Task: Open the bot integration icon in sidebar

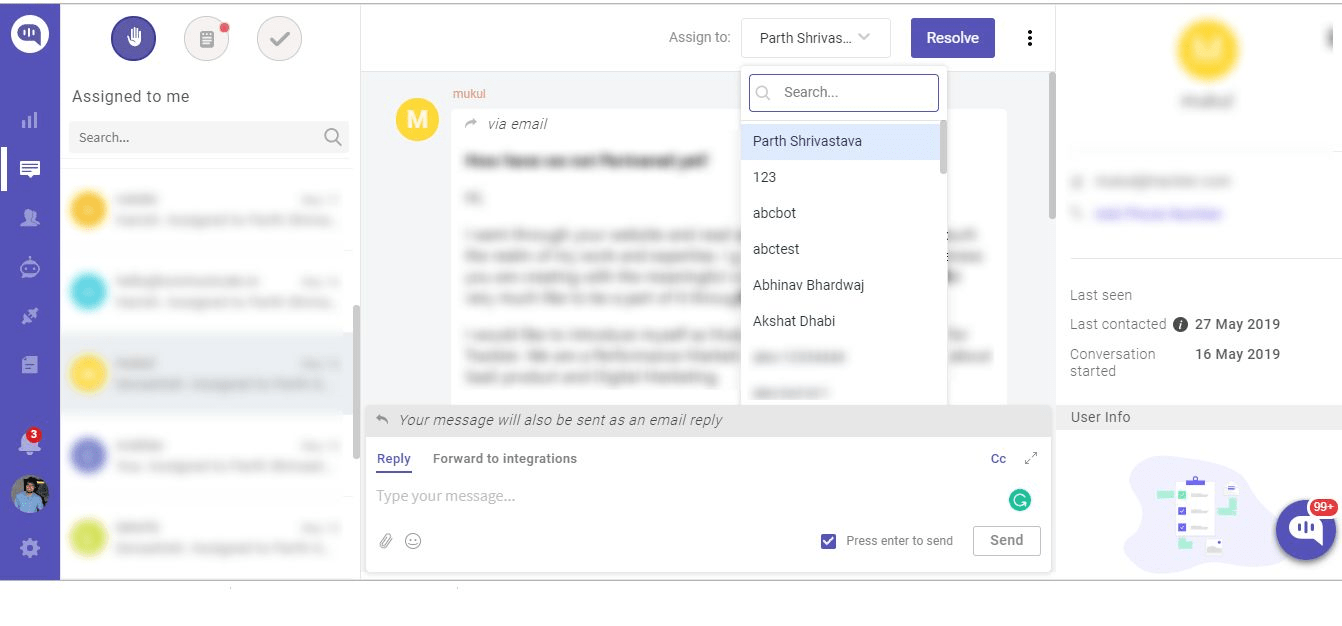Action: [30, 267]
